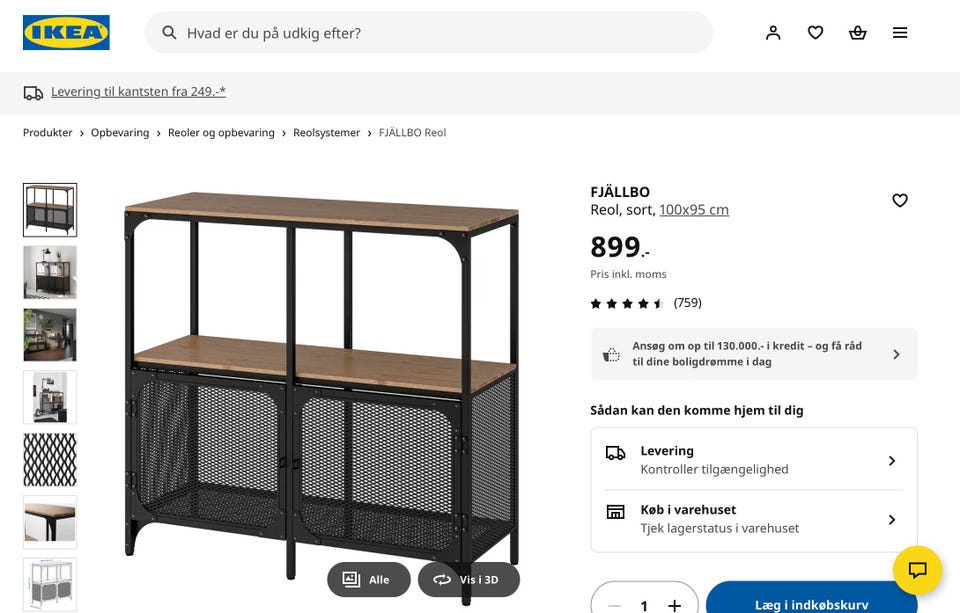Expand the Levering delivery option

click(x=753, y=460)
